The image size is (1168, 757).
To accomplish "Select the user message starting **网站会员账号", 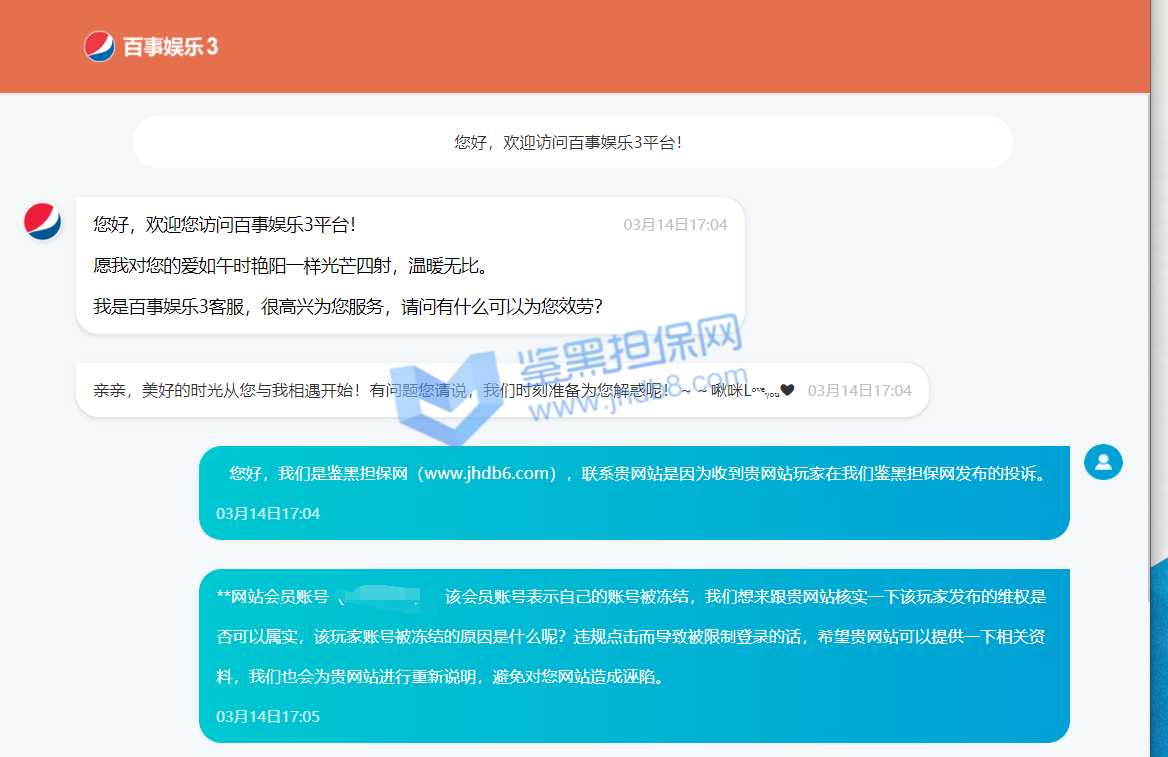I will pos(632,636).
